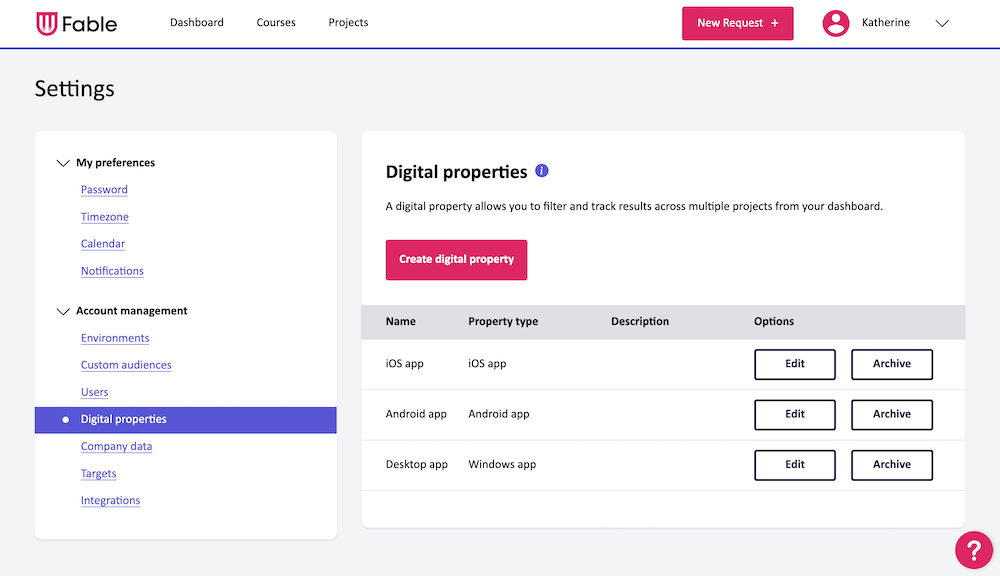This screenshot has height=576, width=1000.
Task: Click the Options column header
Action: click(774, 321)
